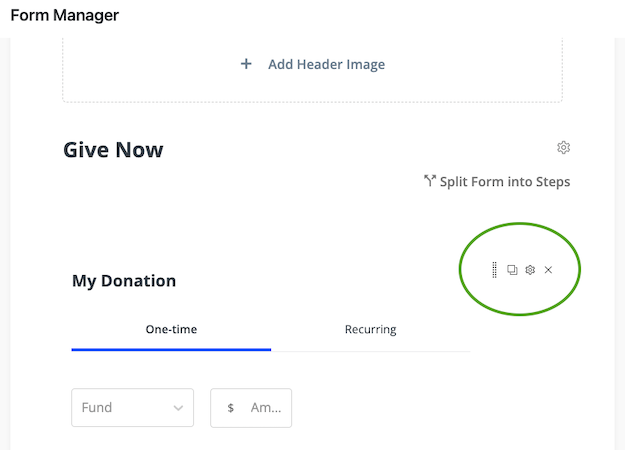
Task: Click the dollar sign in amount field
Action: coord(231,408)
